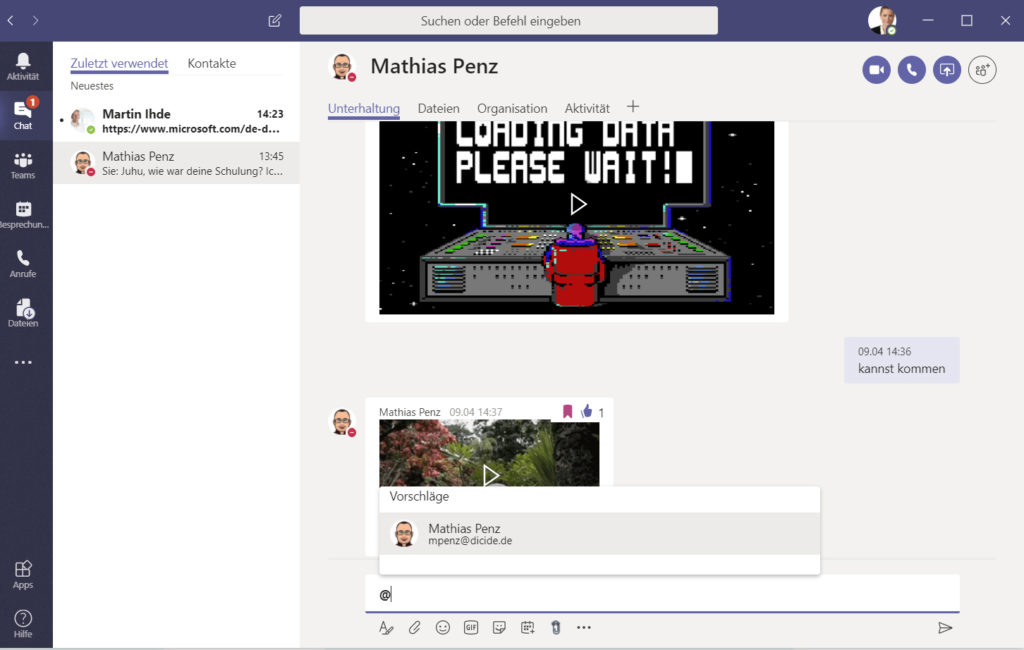Image resolution: width=1024 pixels, height=650 pixels.
Task: Click the bookmark icon on the message
Action: pos(568,412)
